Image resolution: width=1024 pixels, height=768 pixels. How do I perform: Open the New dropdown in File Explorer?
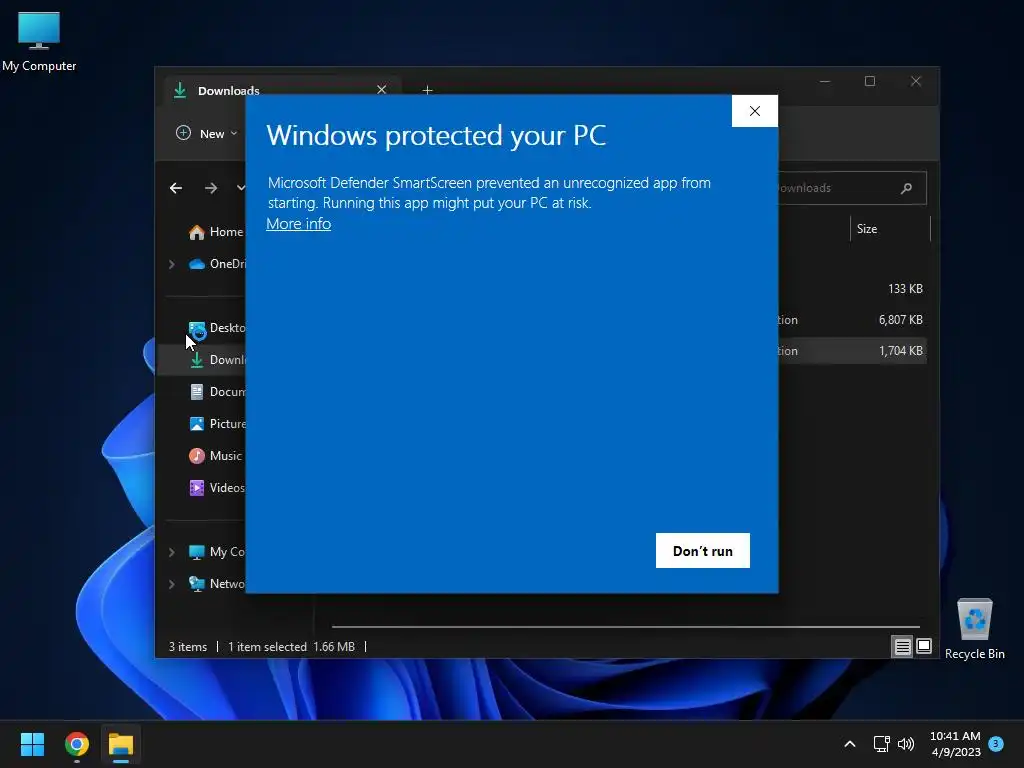(x=206, y=133)
